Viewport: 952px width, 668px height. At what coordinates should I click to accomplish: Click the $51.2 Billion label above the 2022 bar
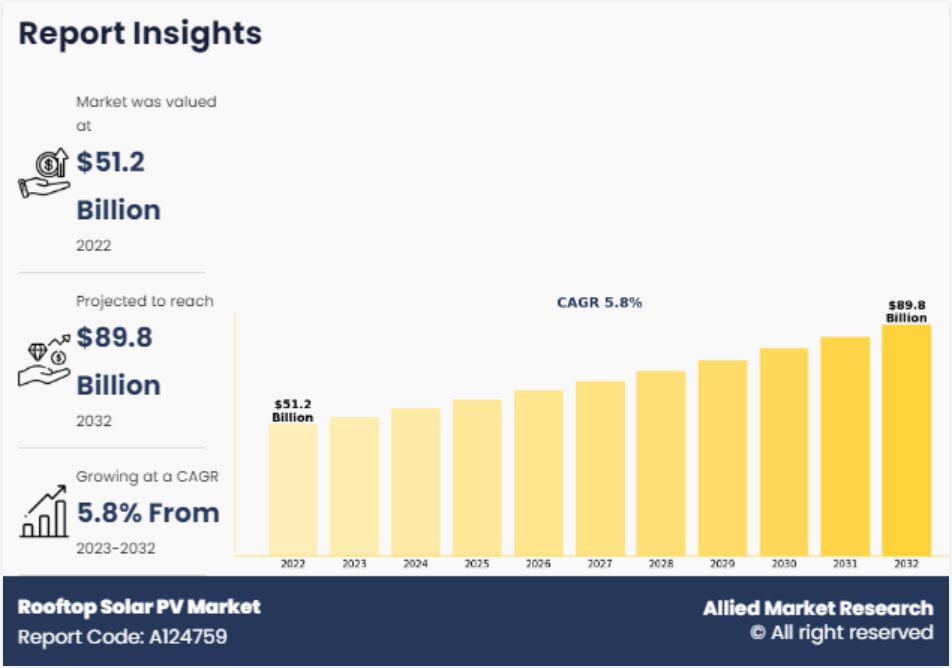pyautogui.click(x=293, y=411)
